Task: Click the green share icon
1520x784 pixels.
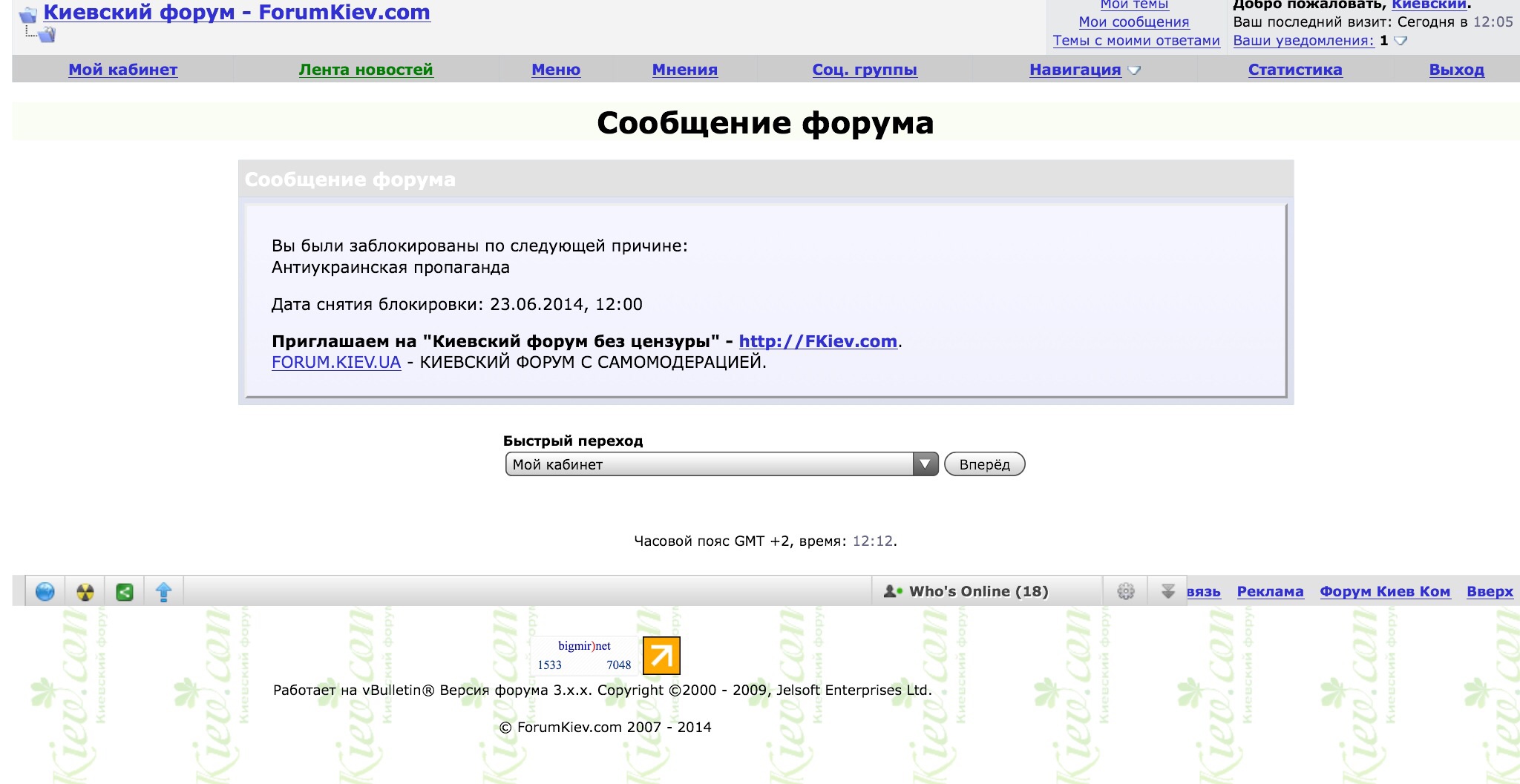Action: [x=125, y=592]
